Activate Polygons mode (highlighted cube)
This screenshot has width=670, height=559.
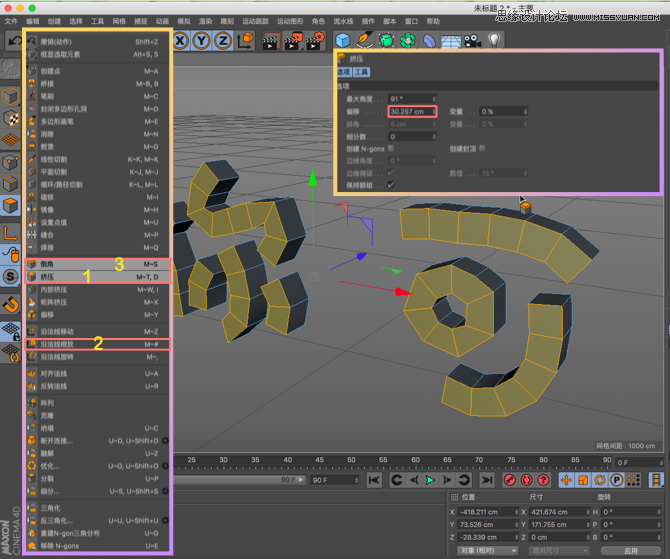[x=11, y=206]
